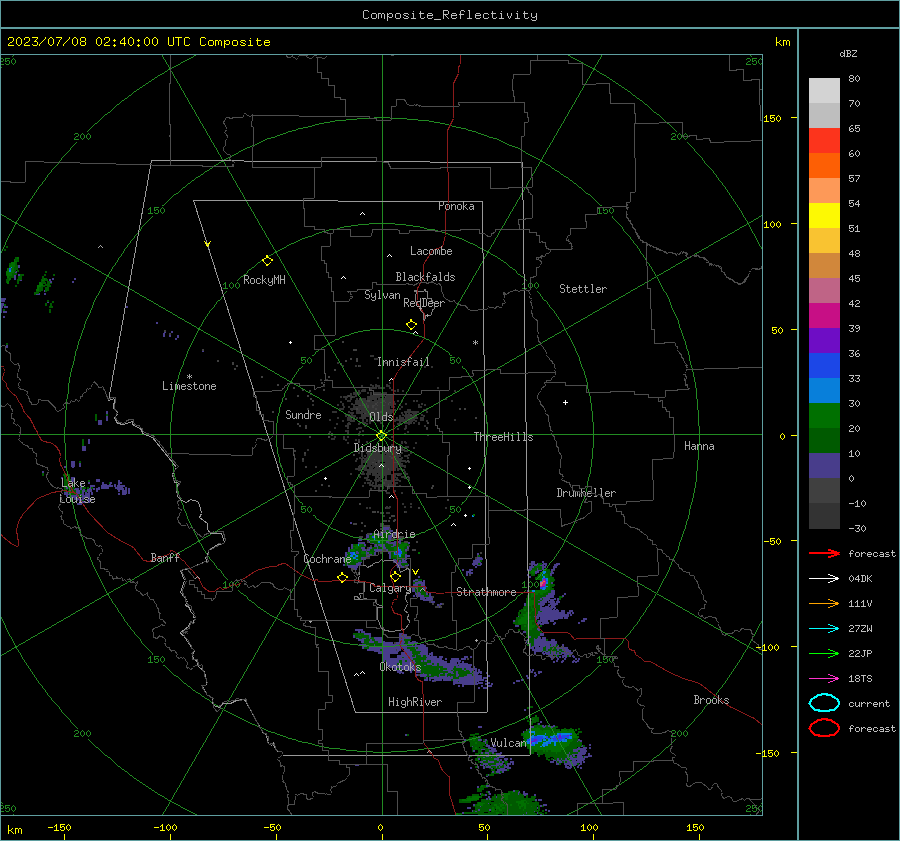The height and width of the screenshot is (841, 900).
Task: Click the white plus marker west of Hanna
Action: (565, 402)
